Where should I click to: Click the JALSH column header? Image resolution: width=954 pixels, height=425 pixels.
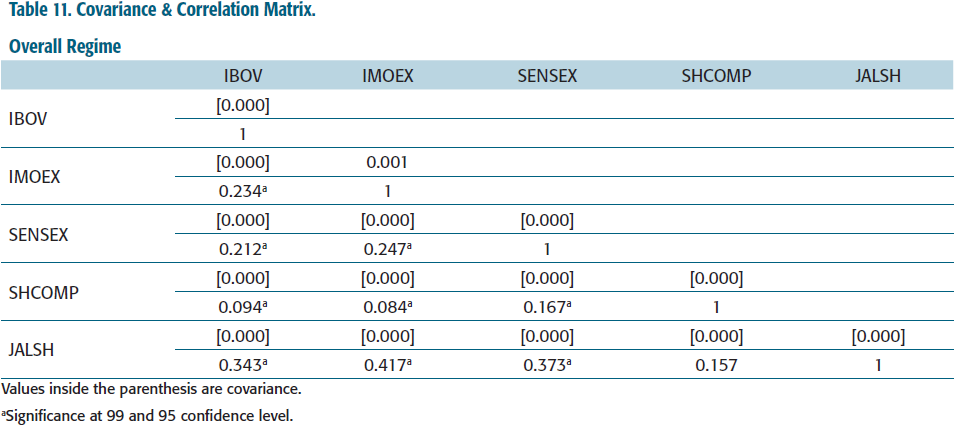[x=878, y=76]
